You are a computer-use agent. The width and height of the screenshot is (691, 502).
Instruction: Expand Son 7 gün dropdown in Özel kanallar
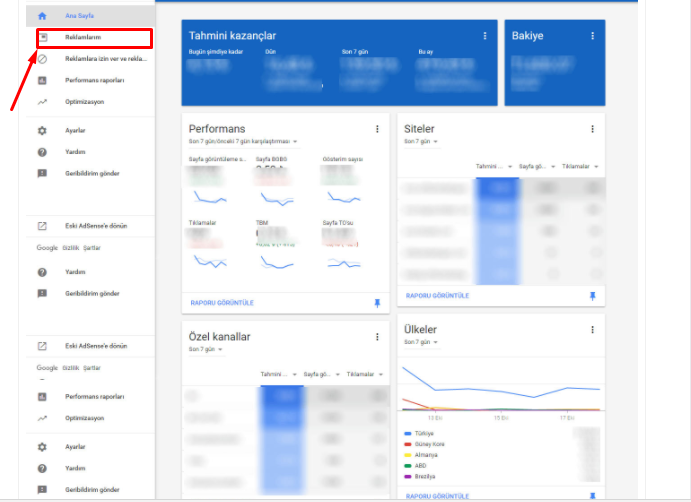point(206,349)
